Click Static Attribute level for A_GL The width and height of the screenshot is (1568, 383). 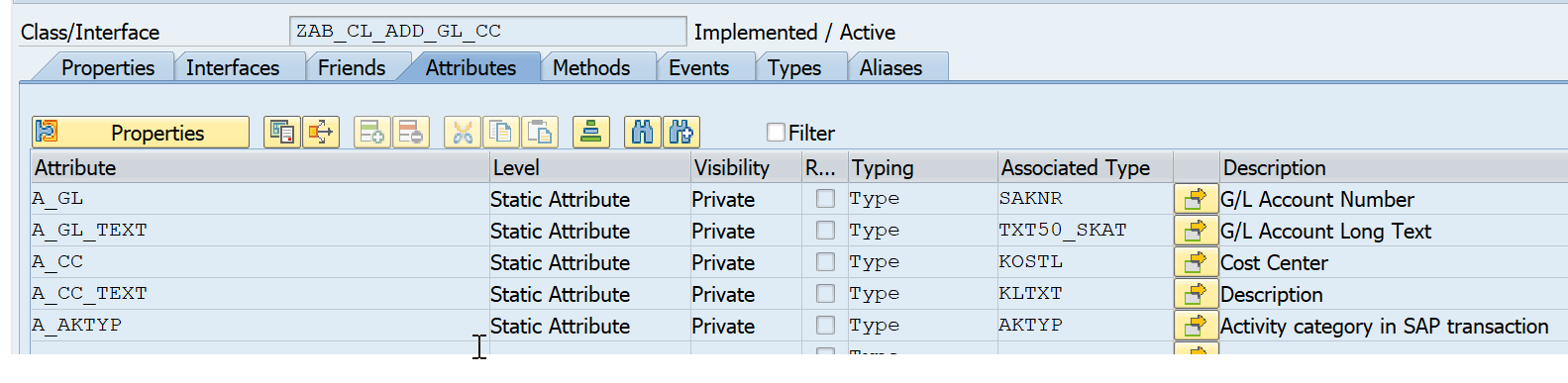click(560, 199)
